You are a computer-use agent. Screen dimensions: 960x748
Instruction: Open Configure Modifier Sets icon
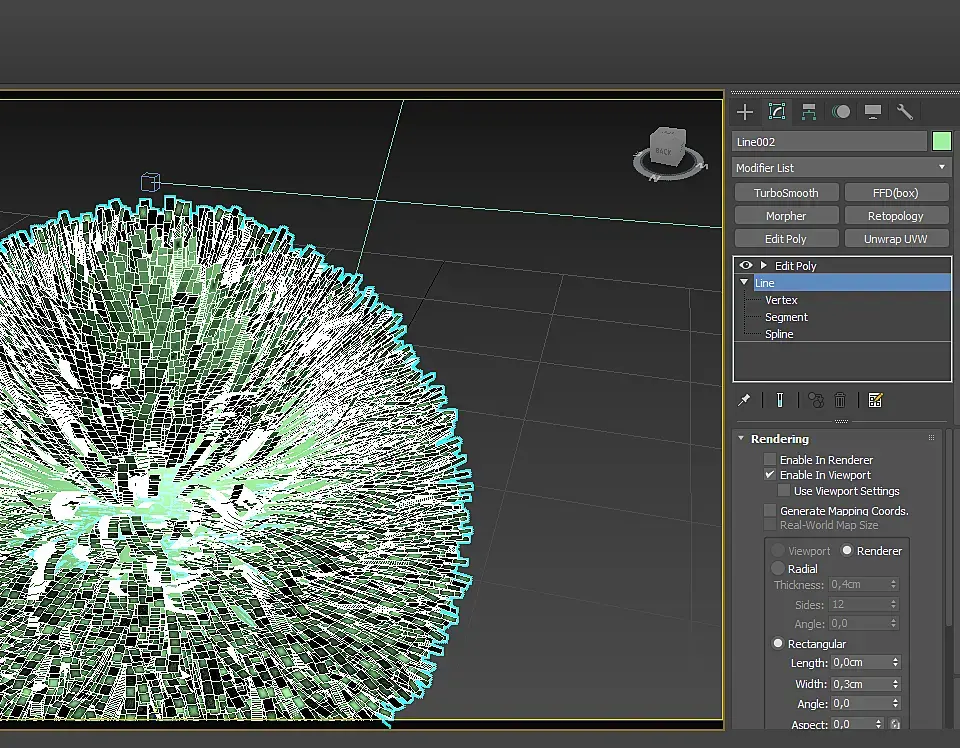tap(875, 400)
